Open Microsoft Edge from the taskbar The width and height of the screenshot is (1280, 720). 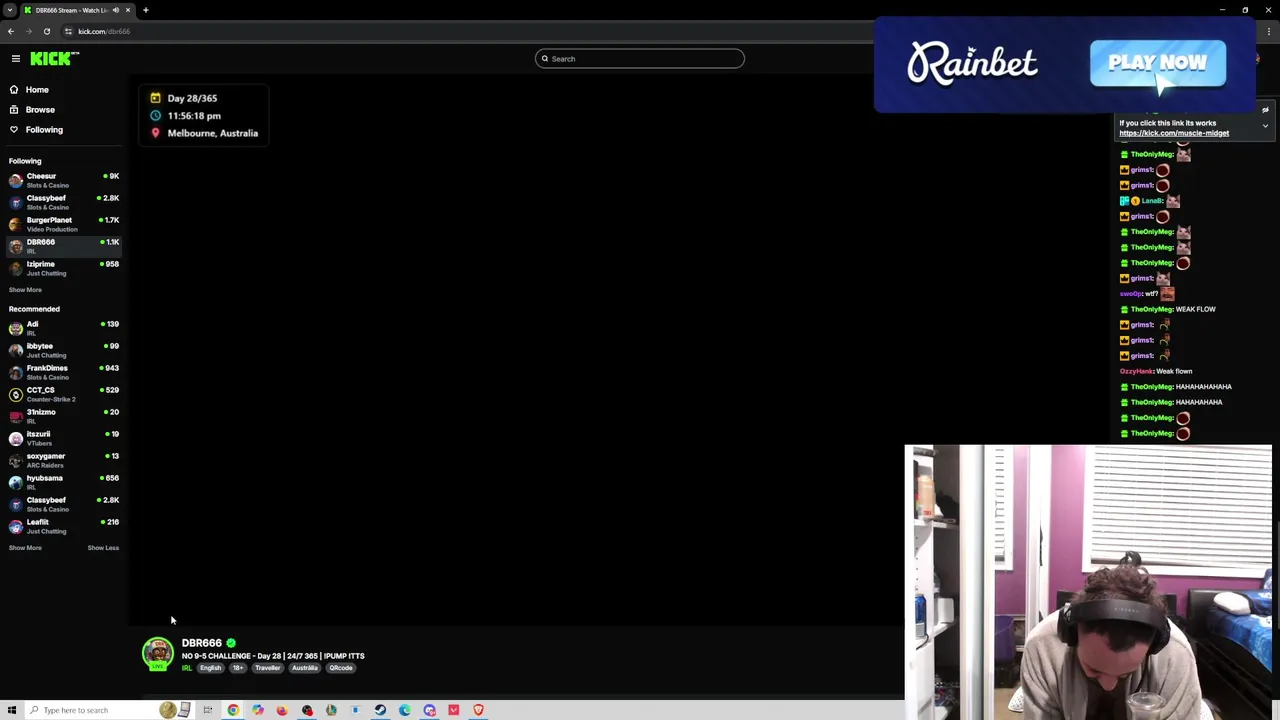405,710
